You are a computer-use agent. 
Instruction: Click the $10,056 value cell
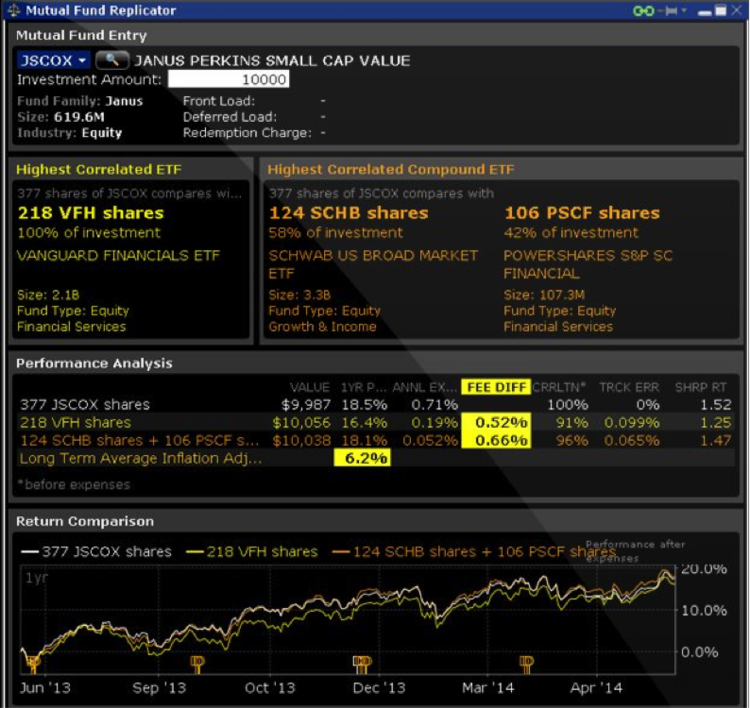pyautogui.click(x=301, y=422)
